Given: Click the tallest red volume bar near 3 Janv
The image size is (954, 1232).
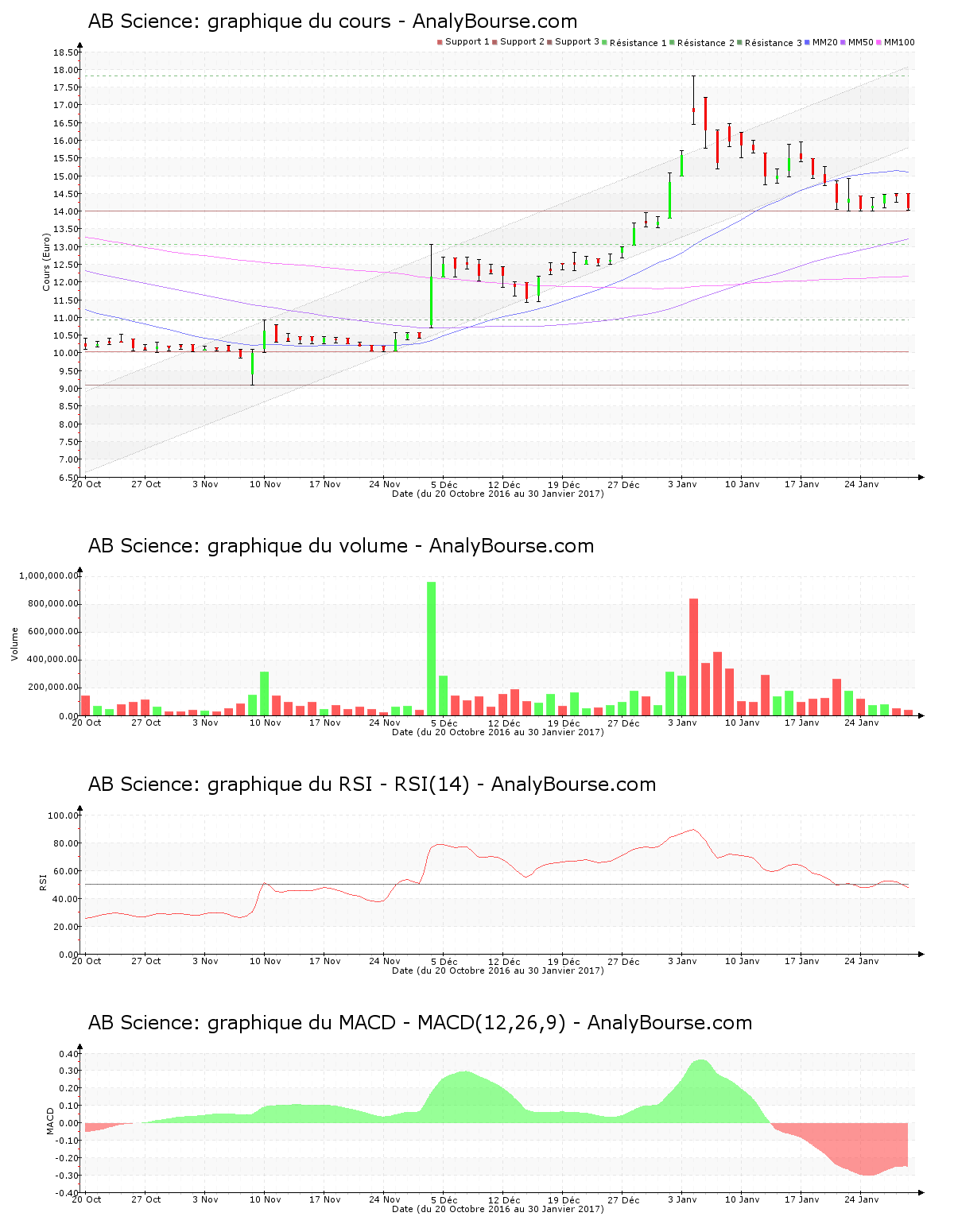Looking at the screenshot, I should [694, 657].
